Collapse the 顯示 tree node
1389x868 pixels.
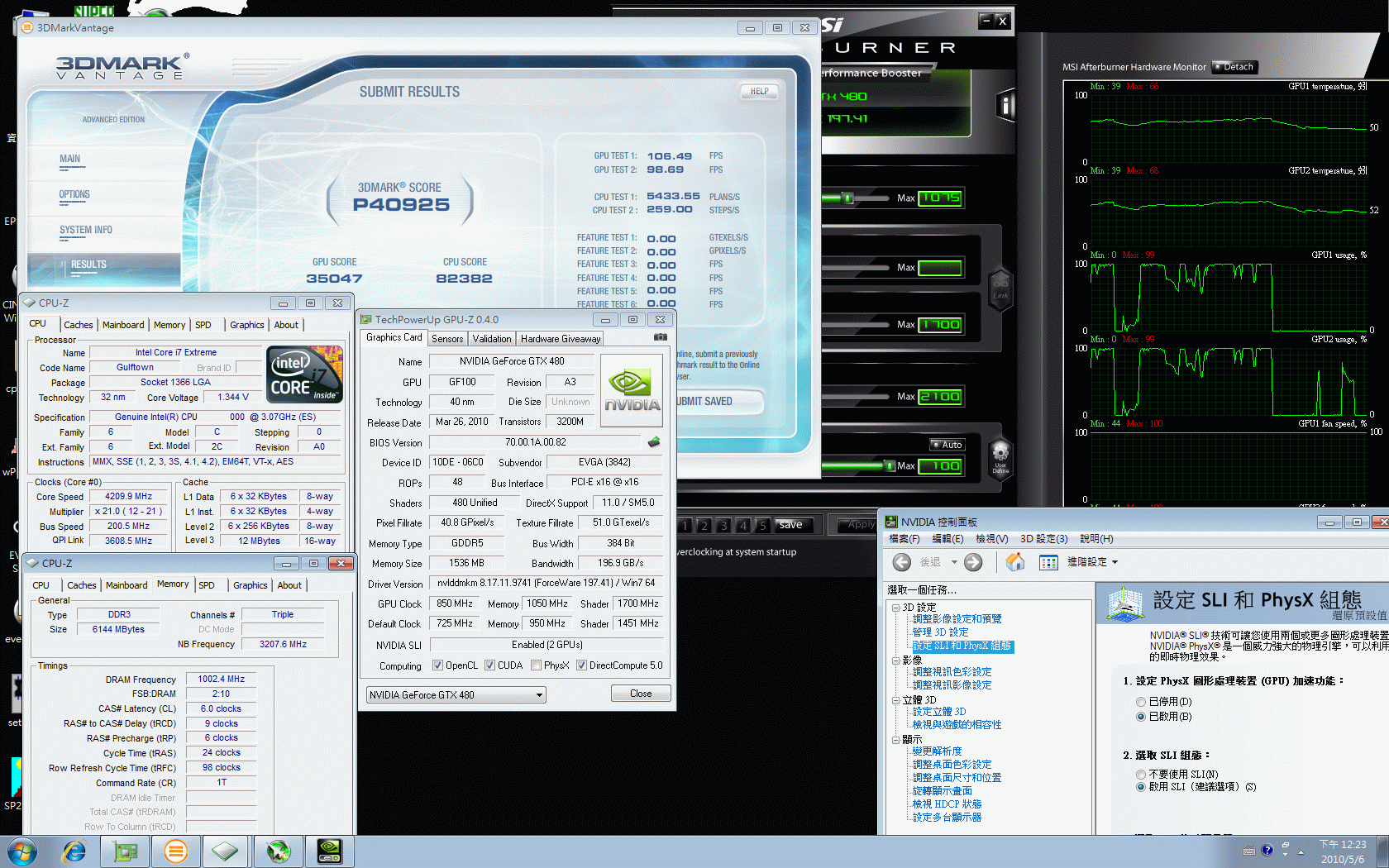click(x=896, y=740)
